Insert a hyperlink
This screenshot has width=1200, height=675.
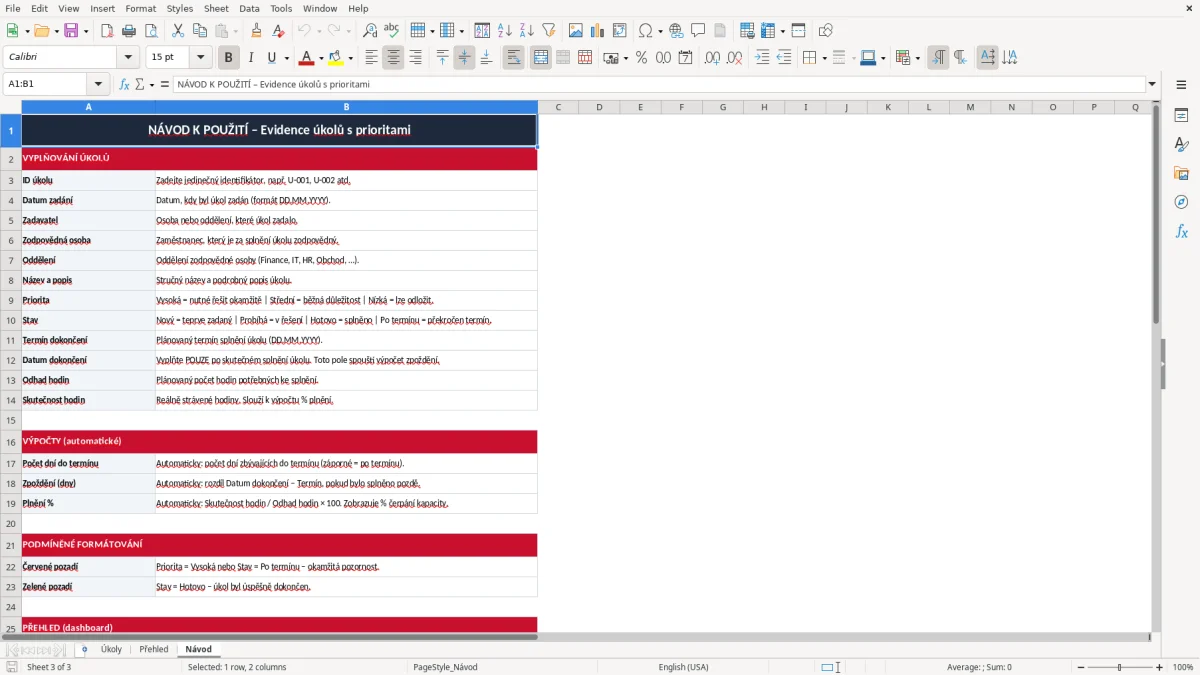coord(677,31)
